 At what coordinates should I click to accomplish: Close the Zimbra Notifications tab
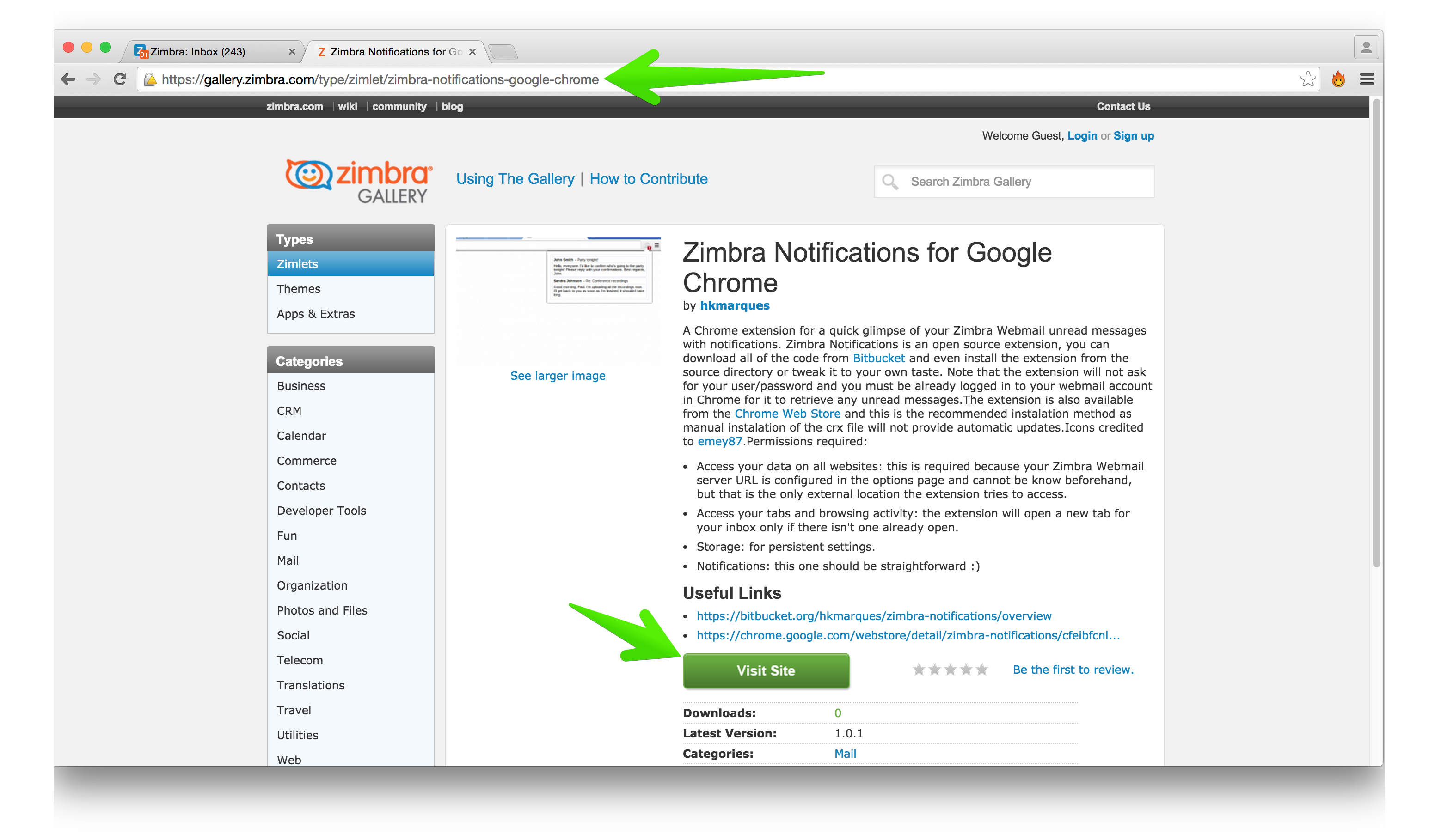pyautogui.click(x=472, y=52)
